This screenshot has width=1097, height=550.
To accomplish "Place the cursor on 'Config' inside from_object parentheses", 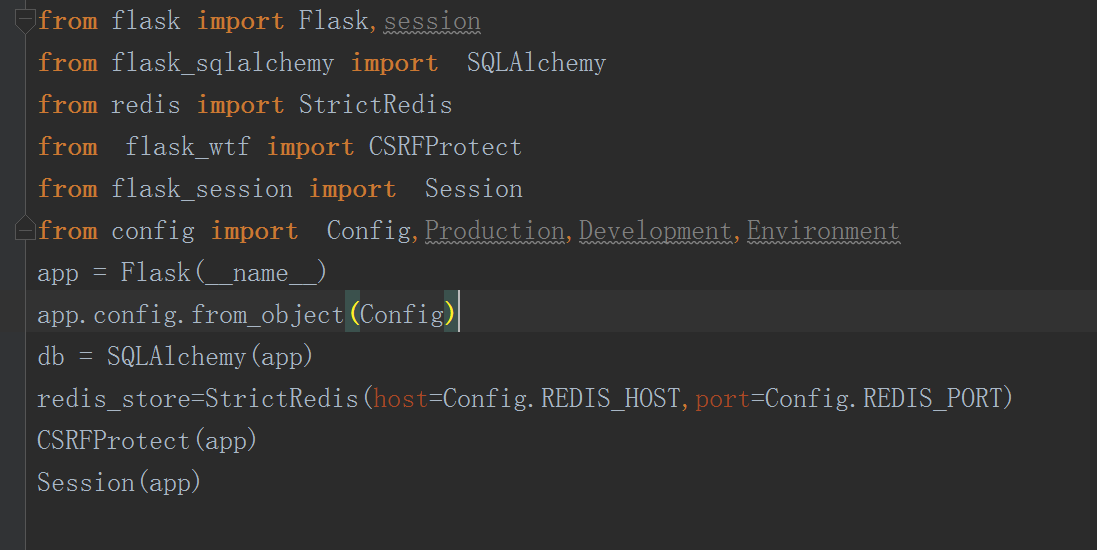I will [401, 315].
